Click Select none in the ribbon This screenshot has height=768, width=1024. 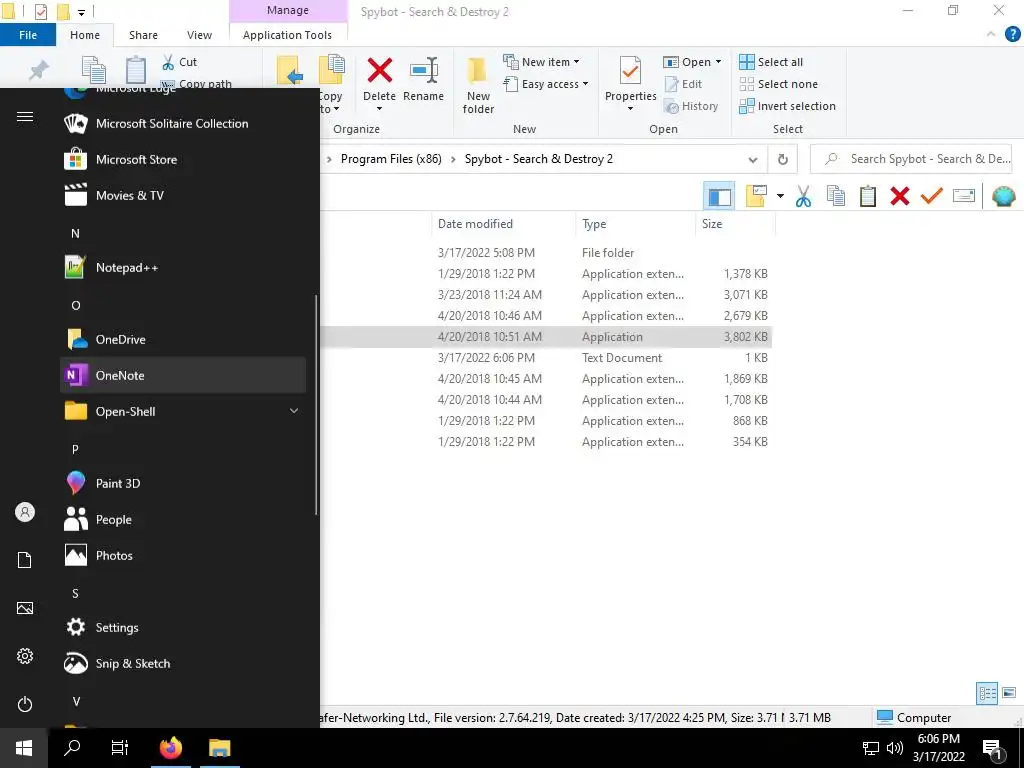click(x=778, y=84)
